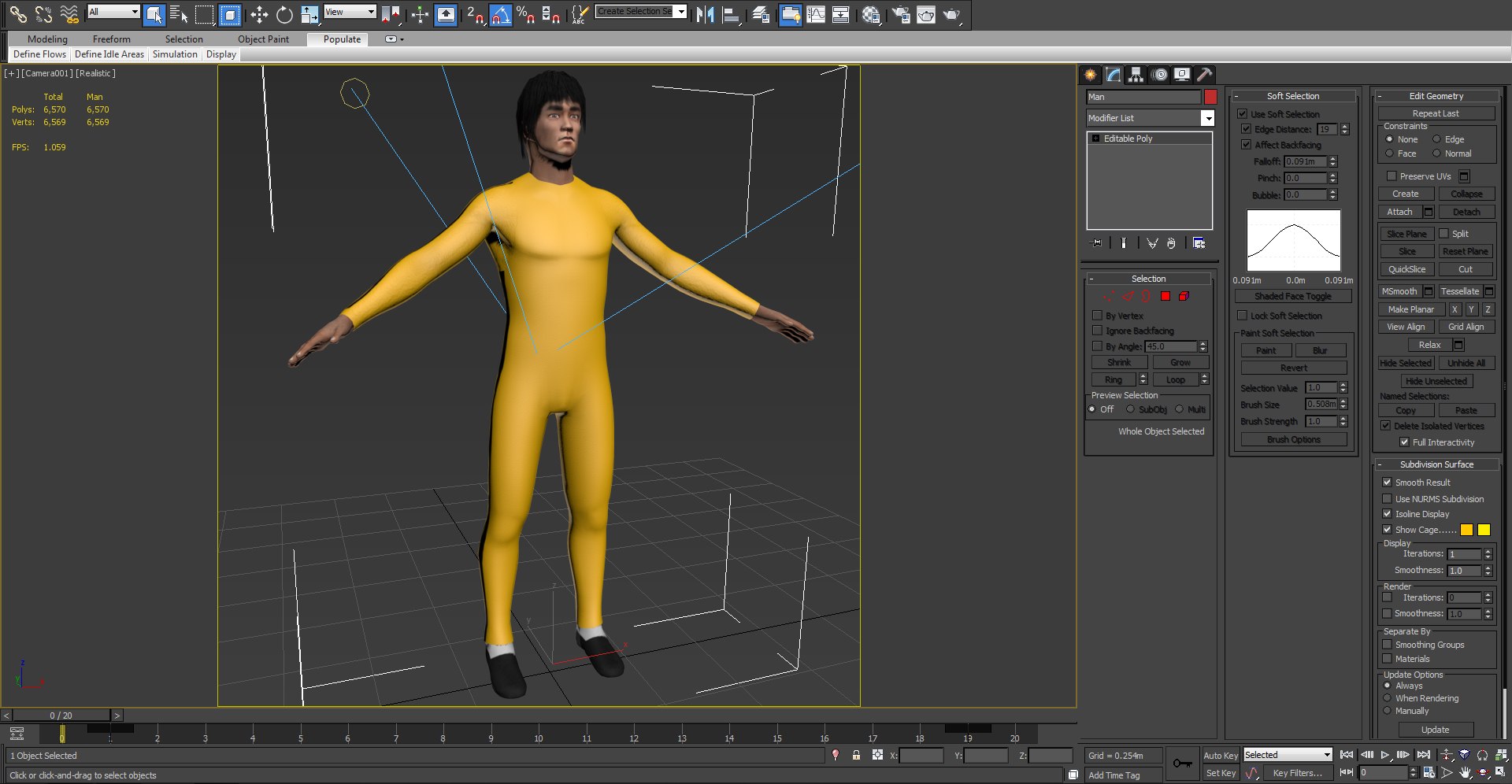Toggle the Window/Crossing selection icon
This screenshot has height=784, width=1512.
230,14
